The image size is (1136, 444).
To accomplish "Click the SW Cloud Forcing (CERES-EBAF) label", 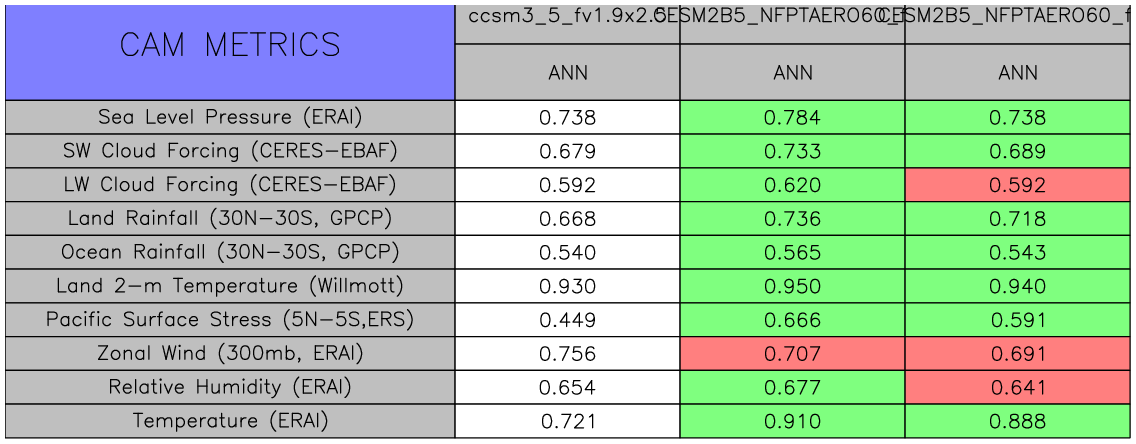I will [x=230, y=151].
